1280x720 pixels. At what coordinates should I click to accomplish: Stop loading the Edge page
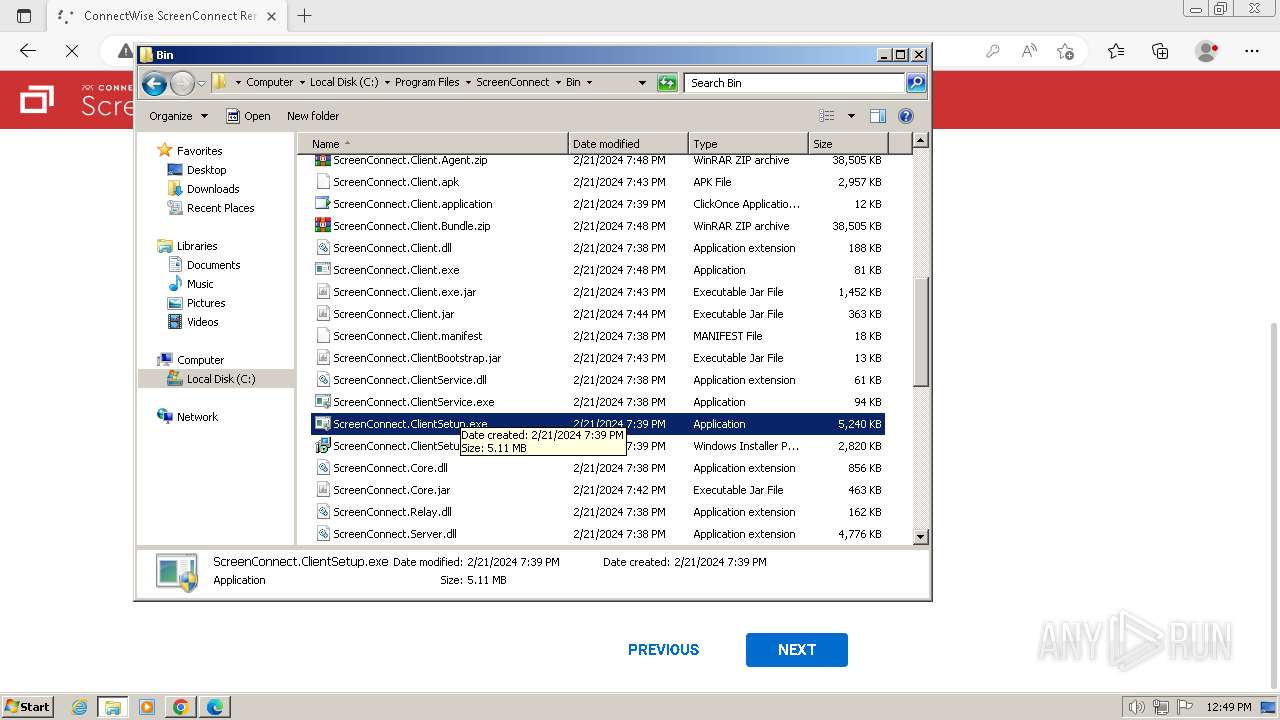[72, 51]
